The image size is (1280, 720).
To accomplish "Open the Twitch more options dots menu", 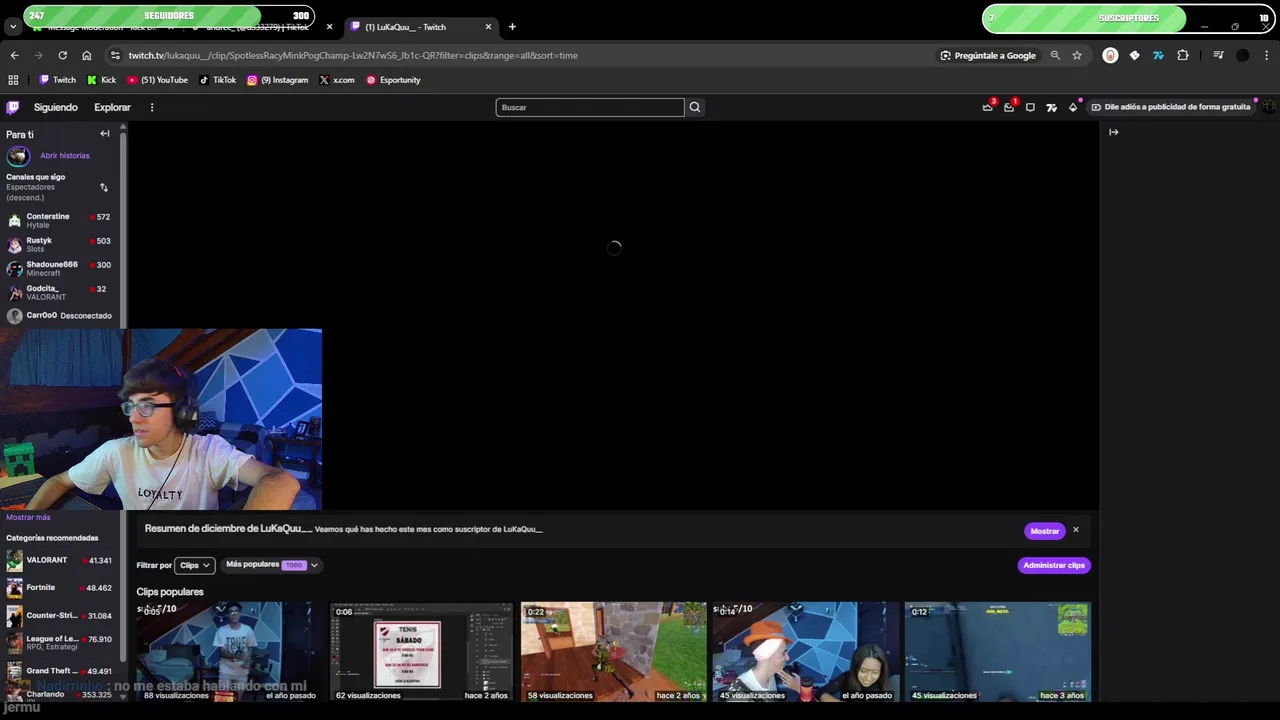I will click(x=152, y=107).
